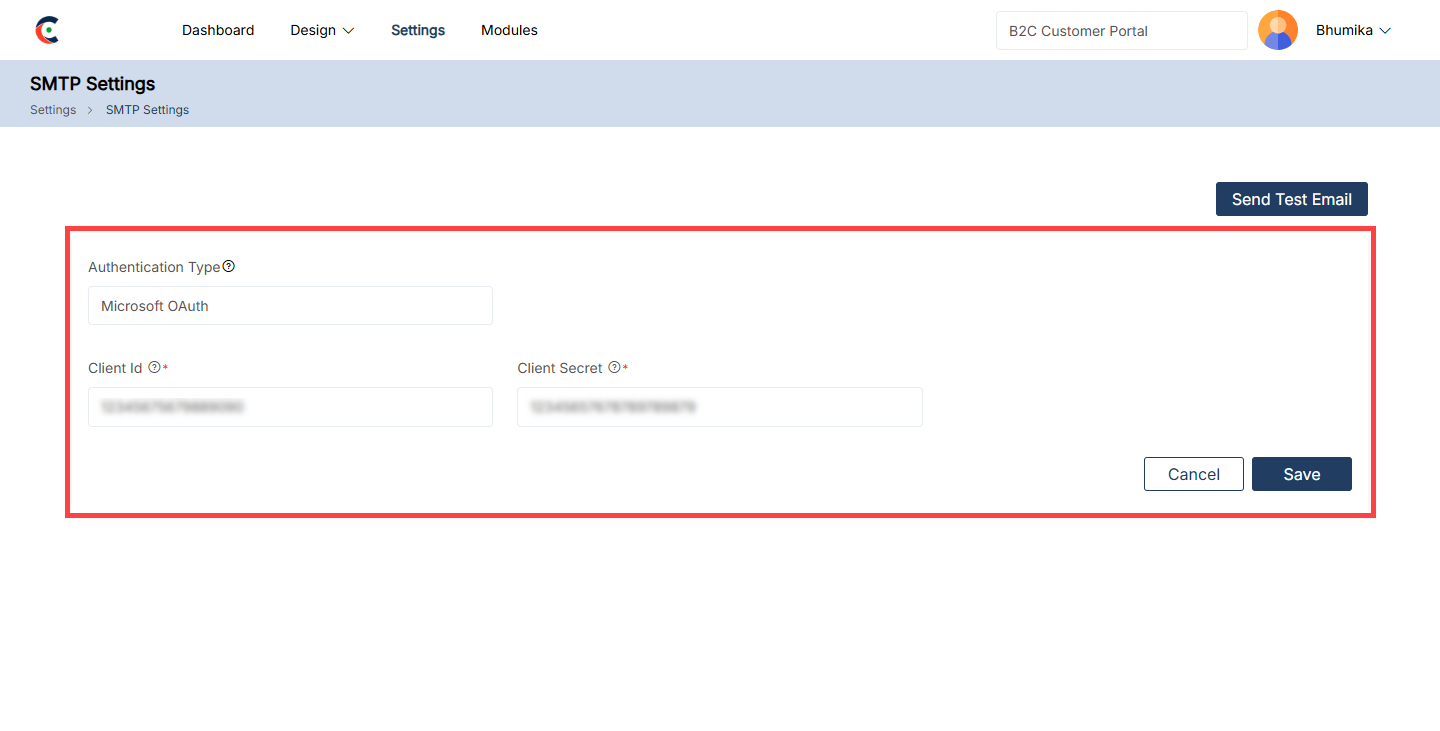Viewport: 1440px width, 731px height.
Task: Cancel the SMTP settings changes
Action: (x=1193, y=474)
